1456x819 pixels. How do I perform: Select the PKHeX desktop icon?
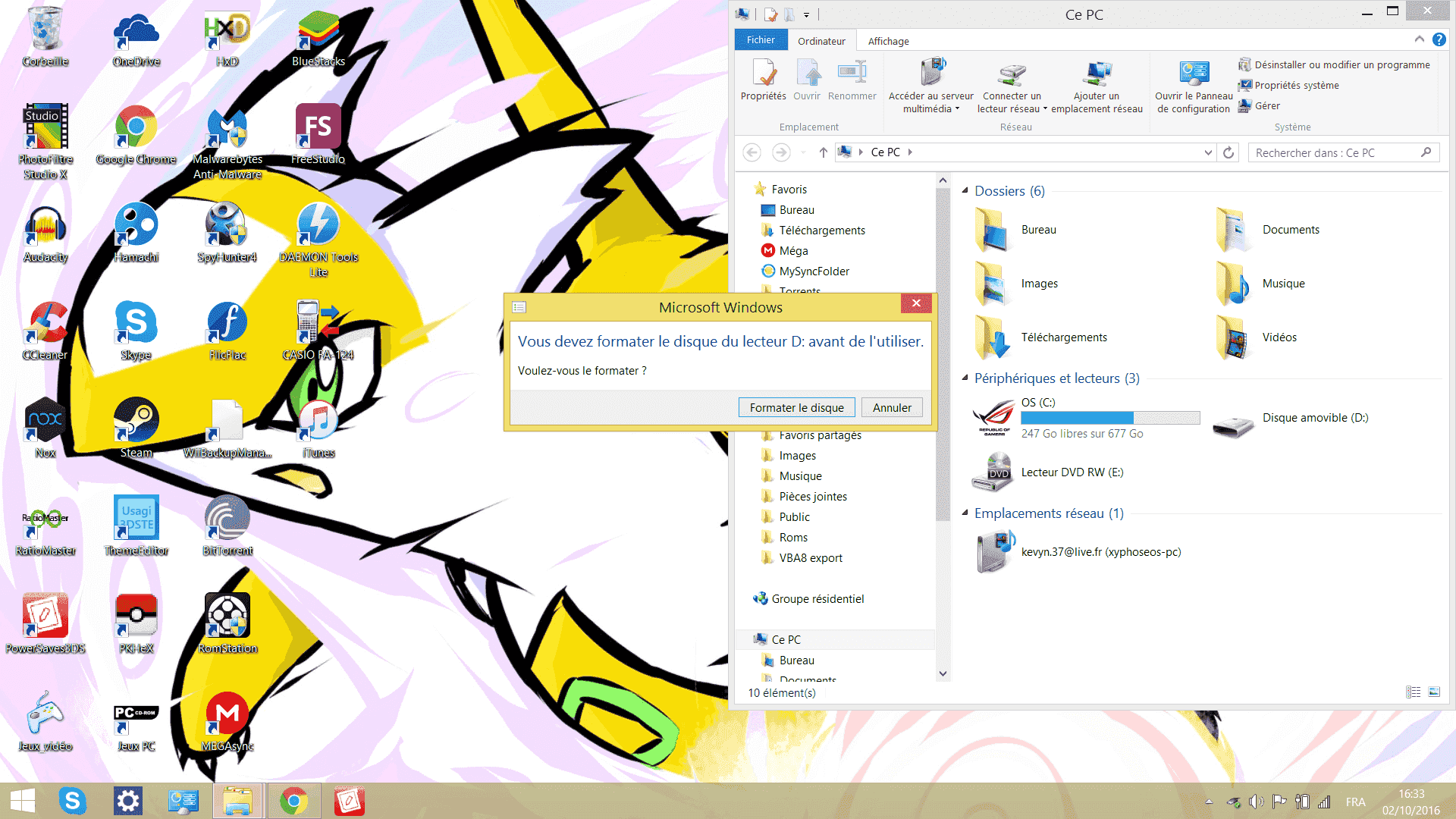click(x=136, y=623)
